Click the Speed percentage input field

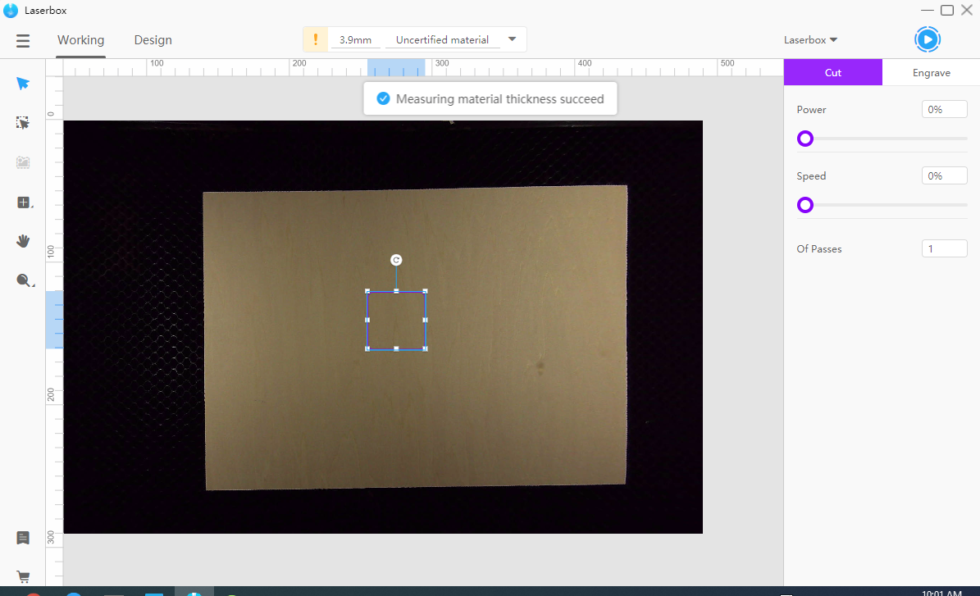pos(944,176)
